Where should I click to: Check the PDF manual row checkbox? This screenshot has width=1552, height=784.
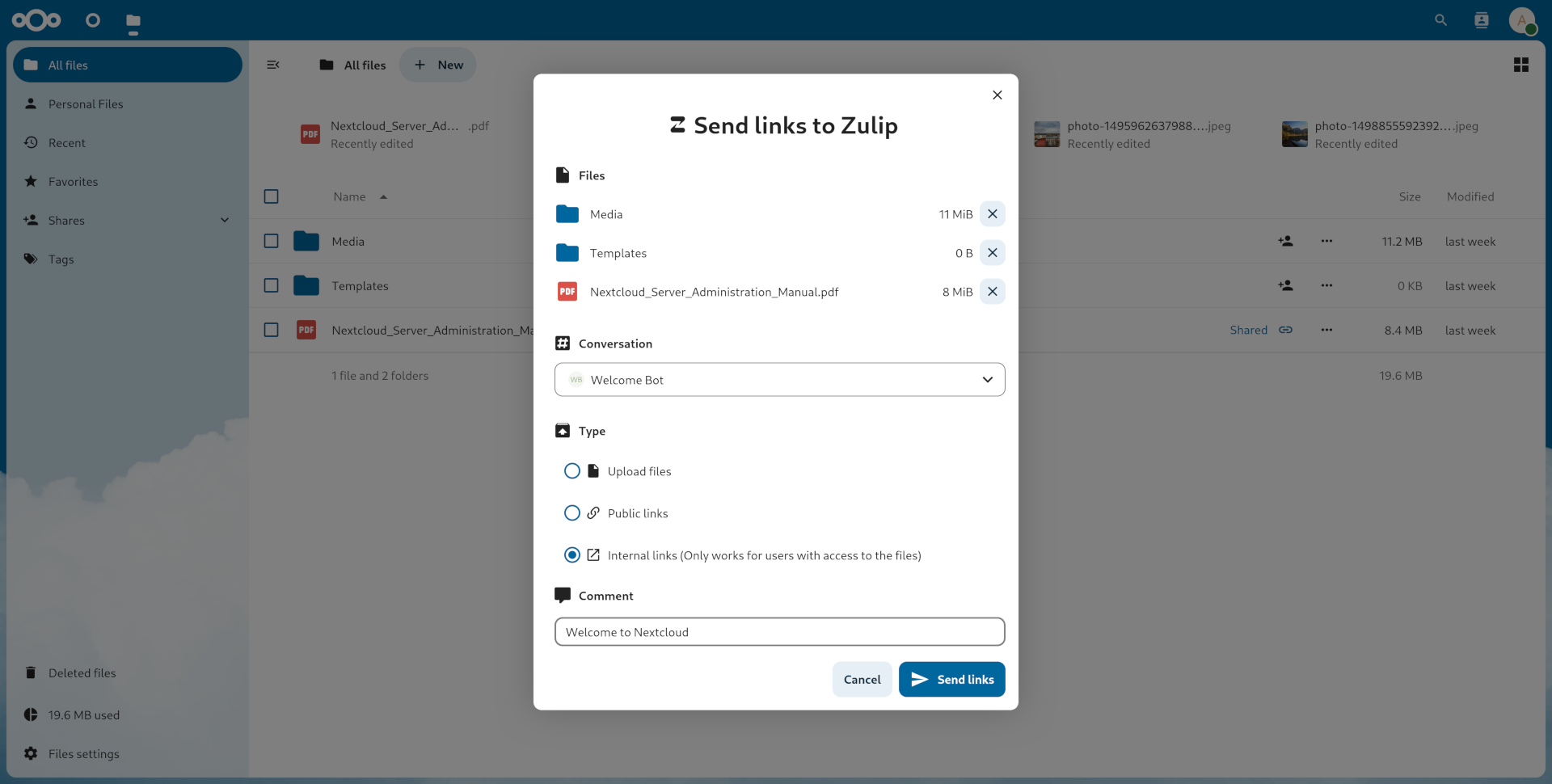tap(272, 330)
